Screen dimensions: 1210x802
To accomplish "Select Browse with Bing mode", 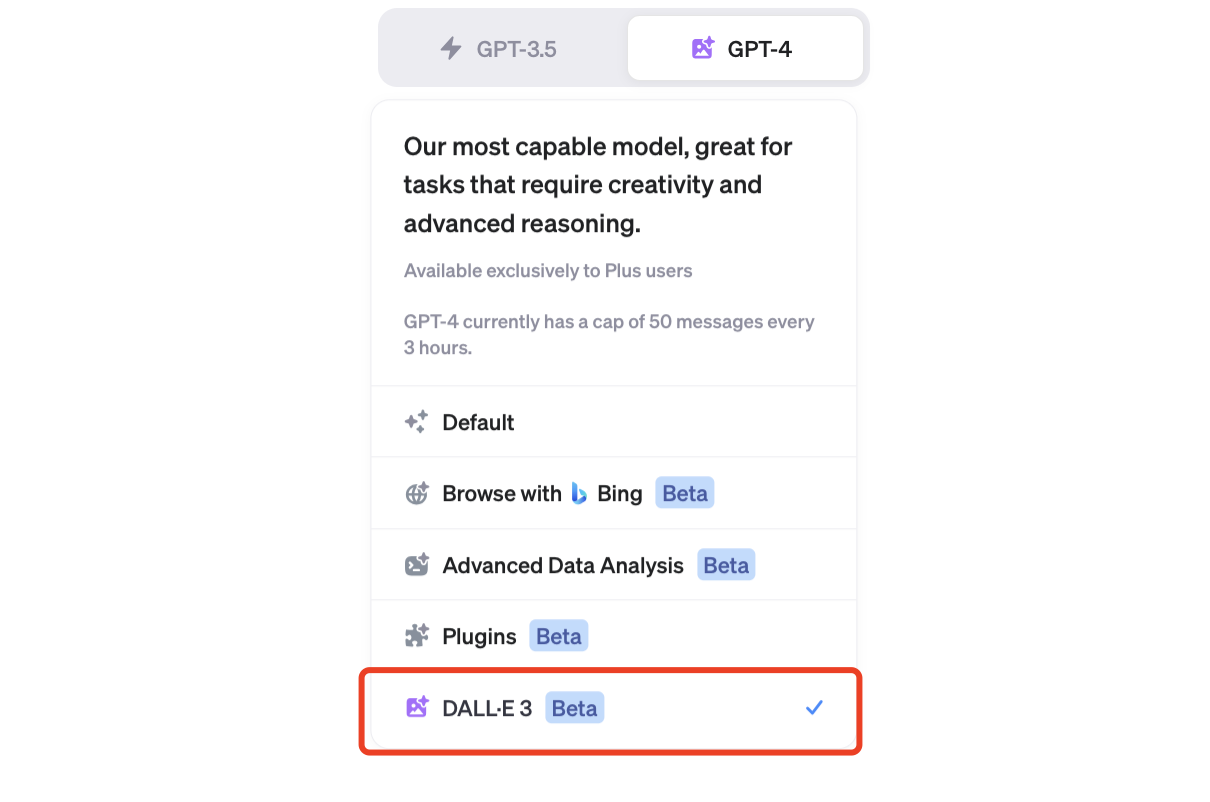I will click(x=614, y=493).
